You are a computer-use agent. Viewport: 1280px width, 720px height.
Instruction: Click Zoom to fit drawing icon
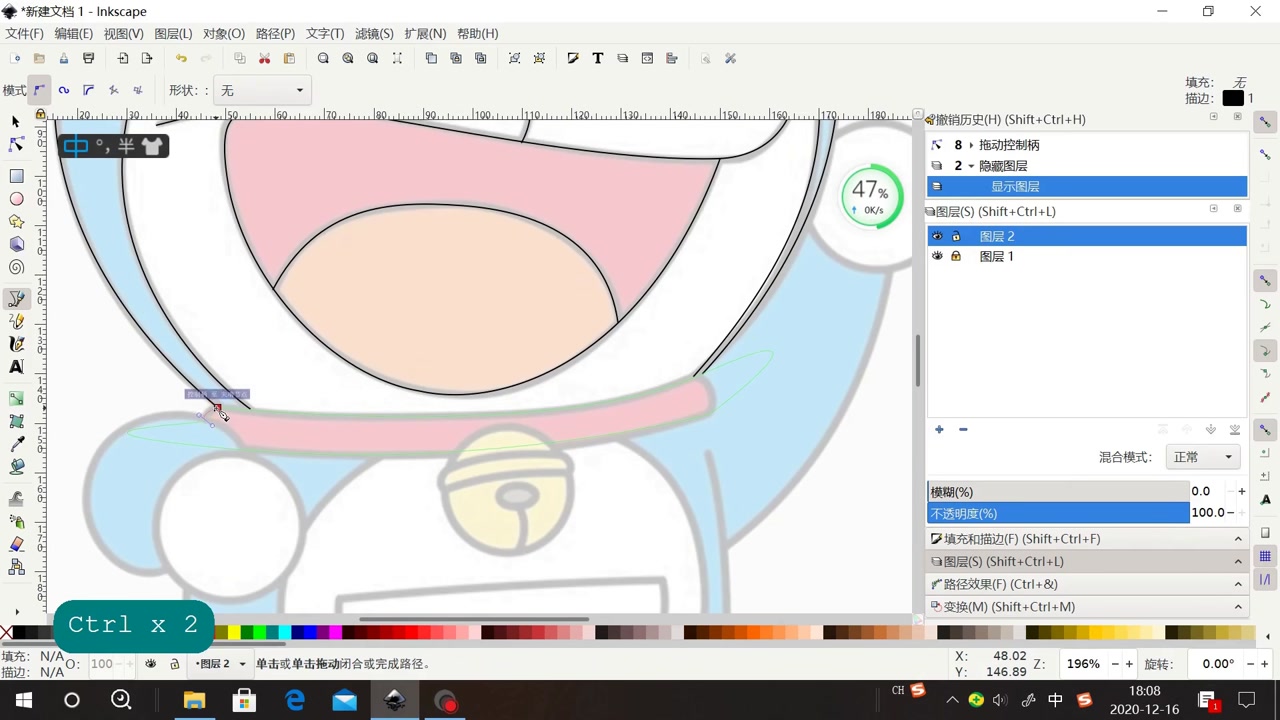click(x=348, y=58)
